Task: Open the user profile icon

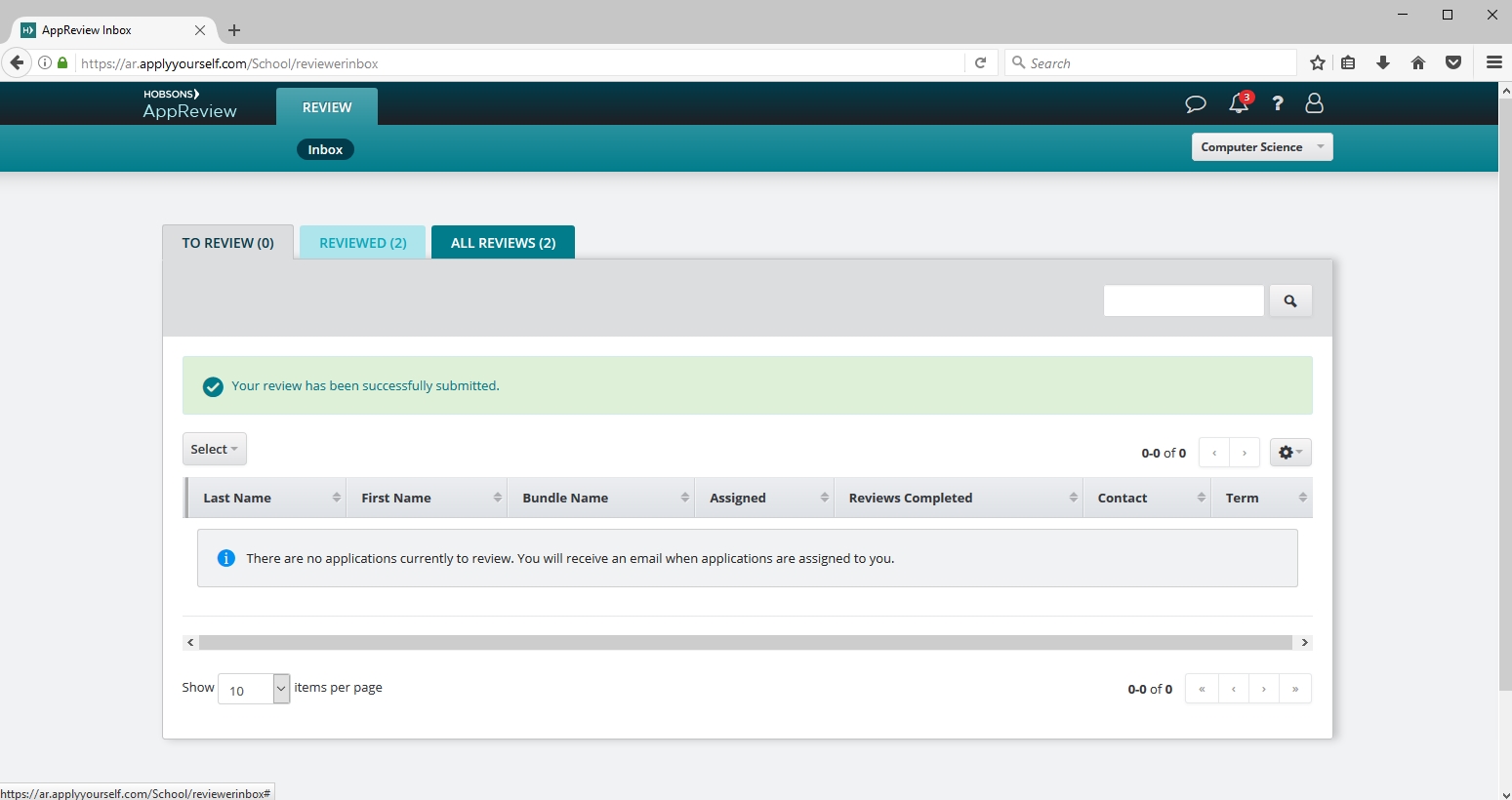Action: (1314, 103)
